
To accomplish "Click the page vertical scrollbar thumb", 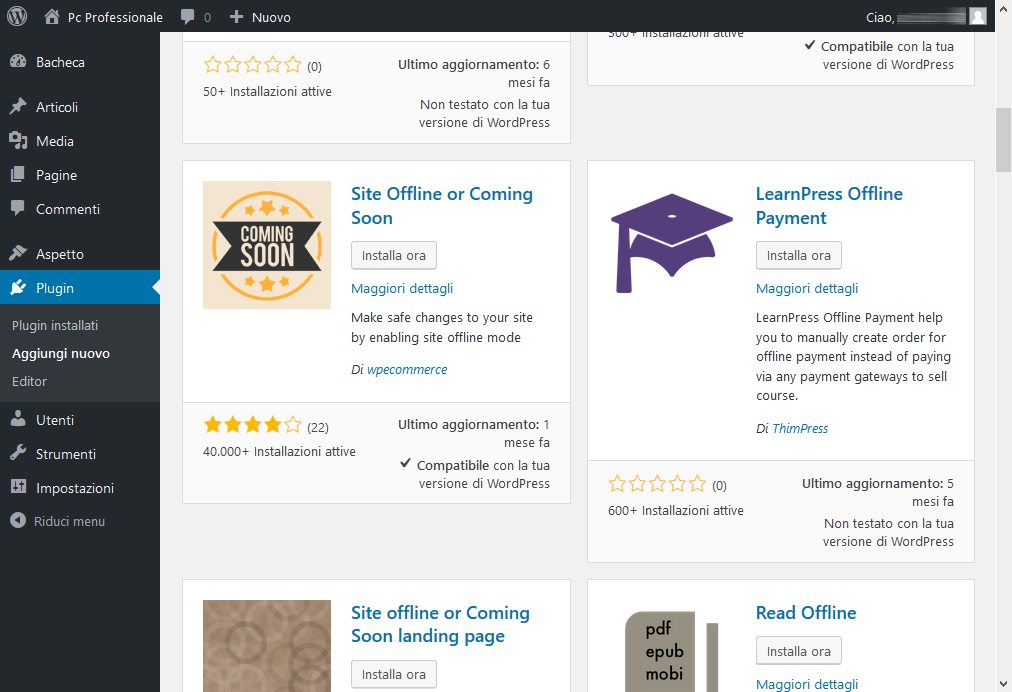I will [x=1003, y=140].
